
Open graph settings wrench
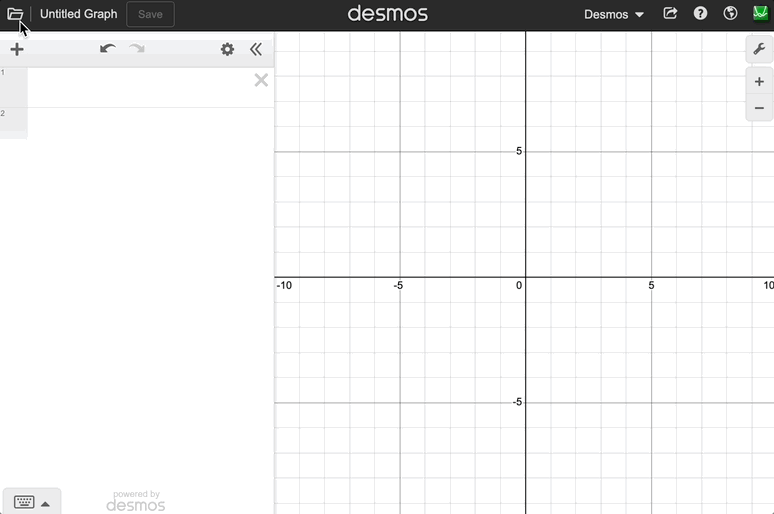[759, 50]
